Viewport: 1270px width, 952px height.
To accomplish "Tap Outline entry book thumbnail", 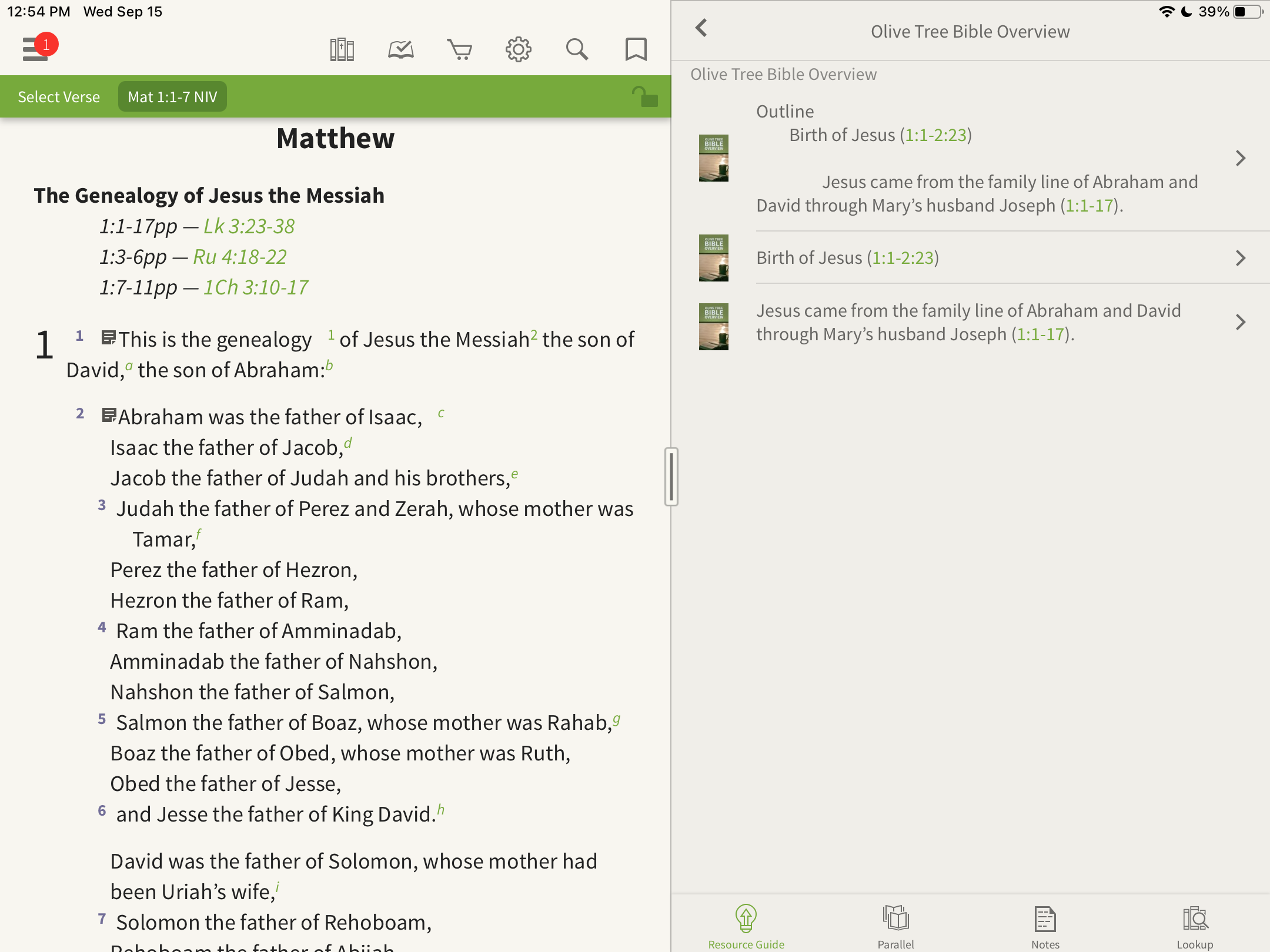I will [x=714, y=158].
